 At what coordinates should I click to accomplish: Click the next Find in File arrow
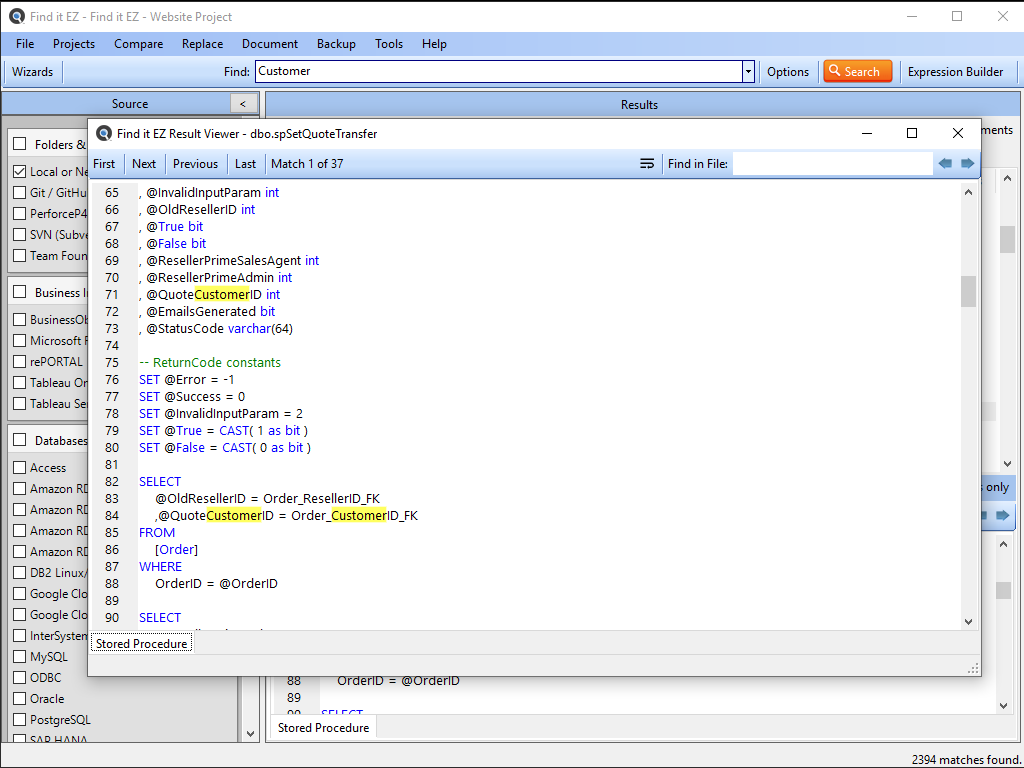click(x=967, y=164)
